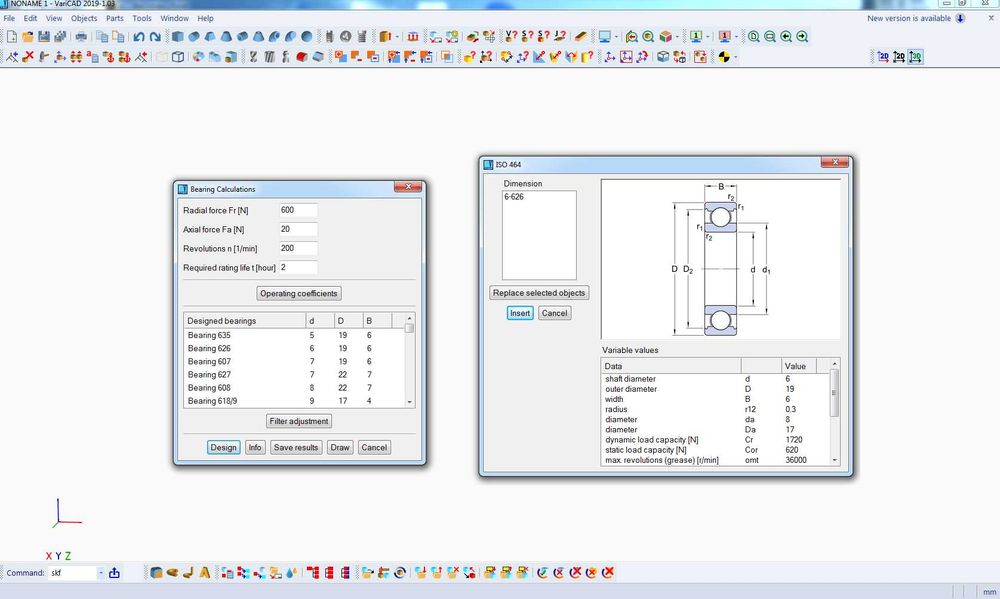This screenshot has height=599, width=1000.
Task: Download the new version via the arrow icon
Action: click(x=960, y=18)
